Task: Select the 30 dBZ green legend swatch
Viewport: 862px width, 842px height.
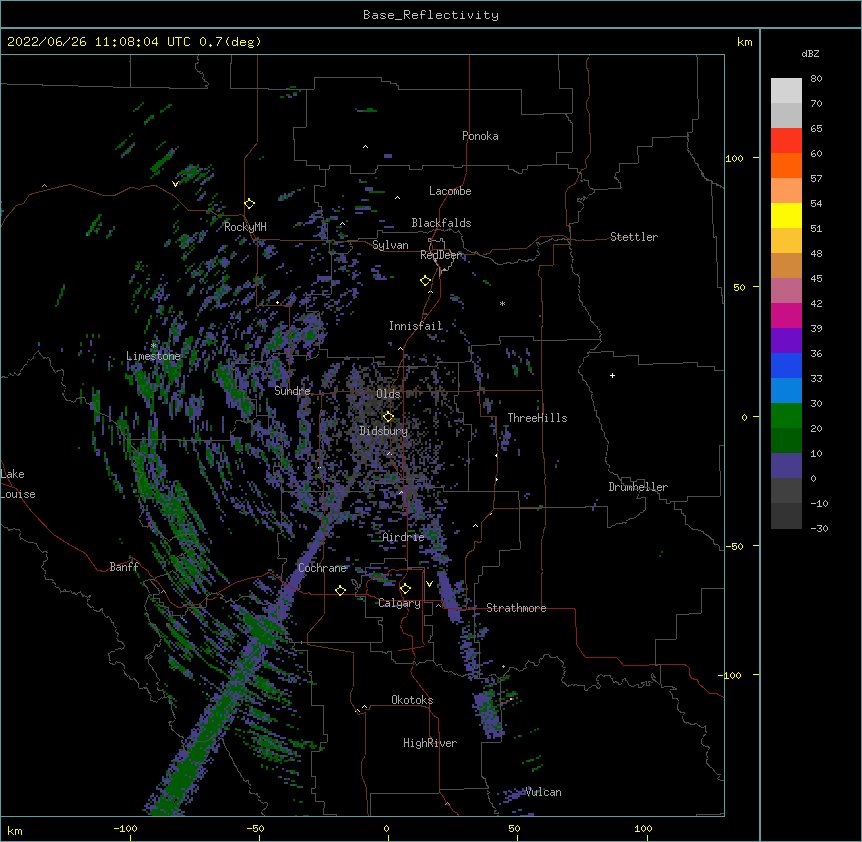Action: [x=786, y=416]
